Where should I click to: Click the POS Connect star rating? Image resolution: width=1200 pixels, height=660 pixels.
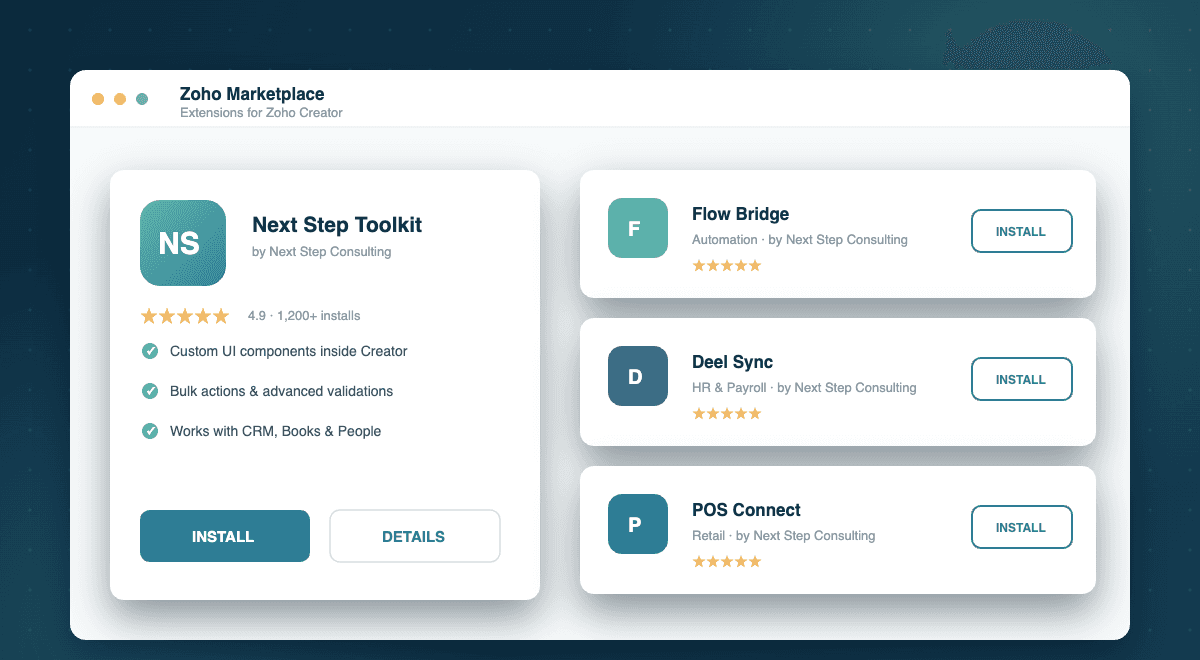[727, 561]
